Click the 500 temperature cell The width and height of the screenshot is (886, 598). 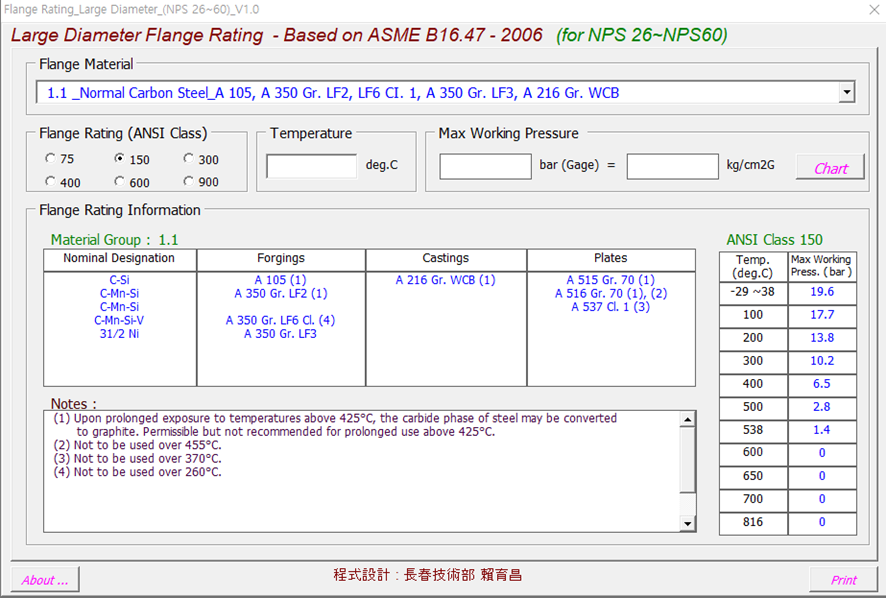coord(753,407)
